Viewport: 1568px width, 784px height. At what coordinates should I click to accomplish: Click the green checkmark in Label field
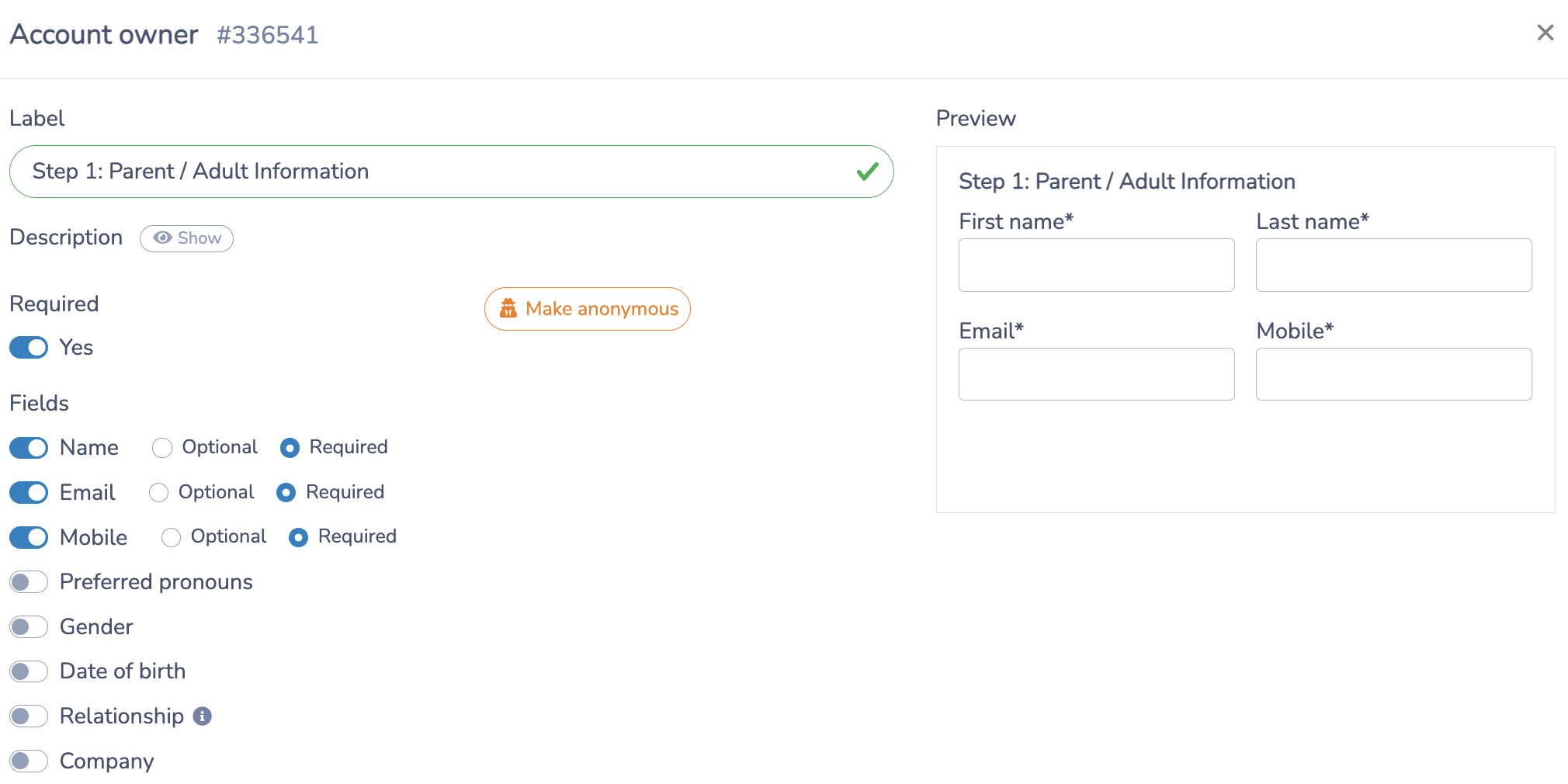[x=867, y=171]
